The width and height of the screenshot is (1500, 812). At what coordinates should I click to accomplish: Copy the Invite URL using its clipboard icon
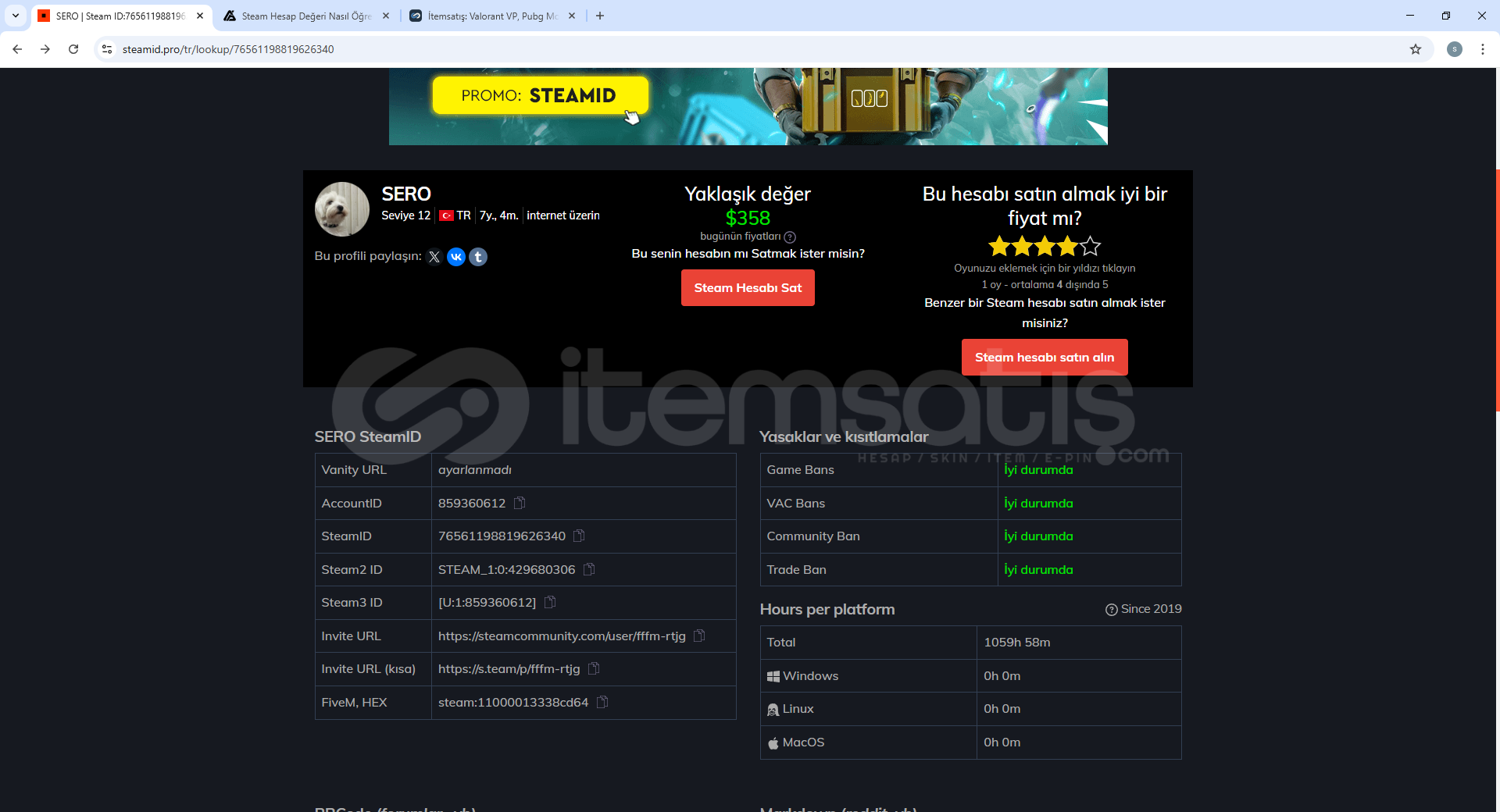[x=699, y=636]
